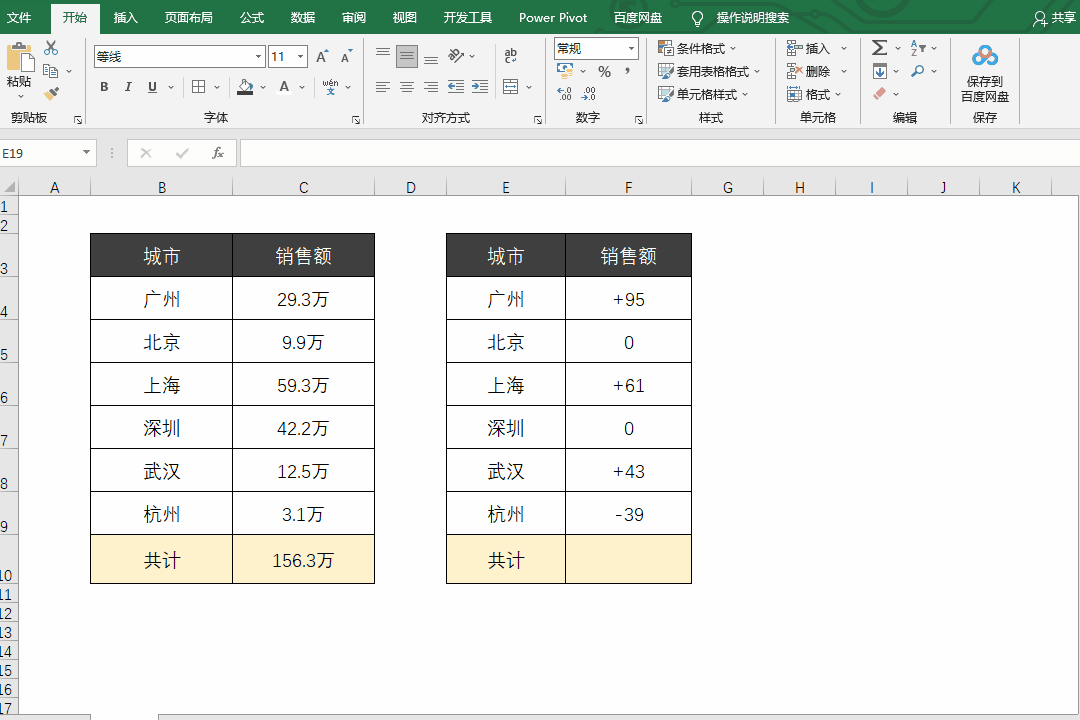Viewport: 1080px width, 720px height.
Task: Click the Name Box showing E19
Action: click(40, 153)
